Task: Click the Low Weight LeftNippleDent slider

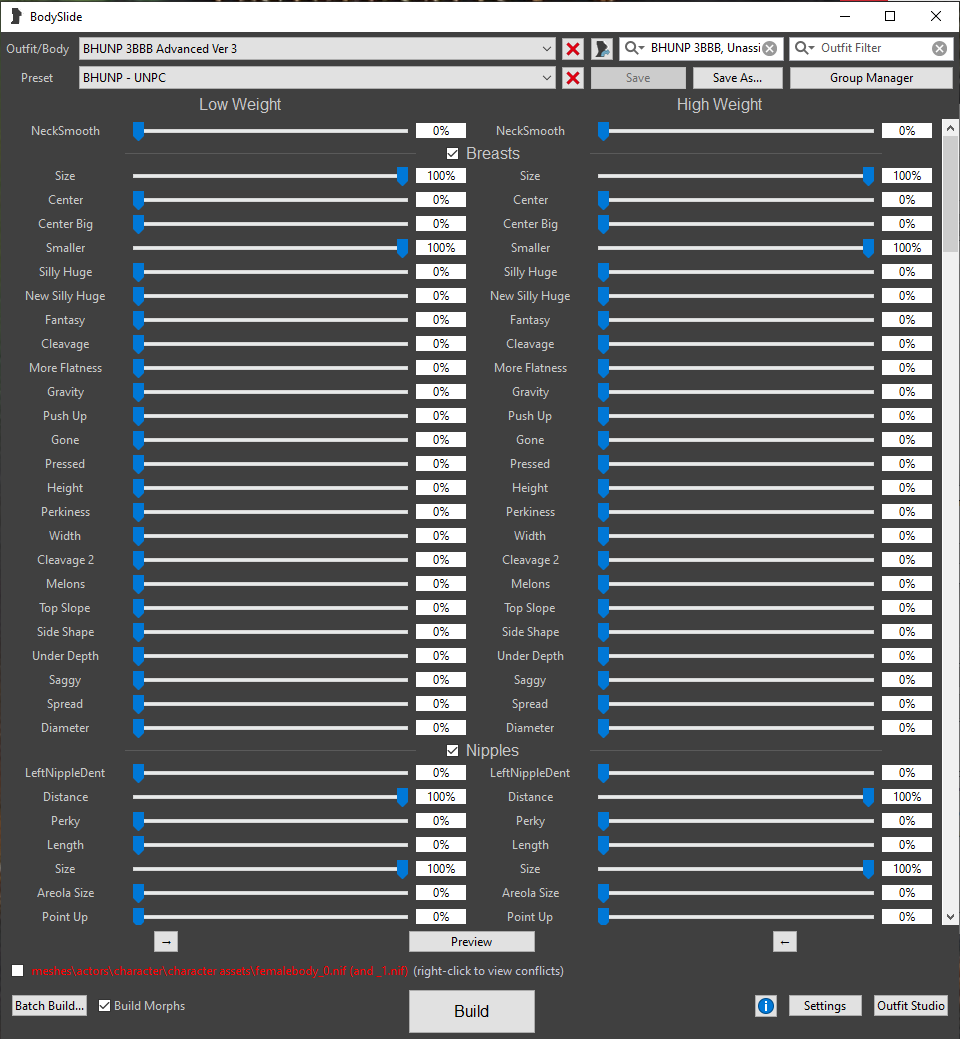Action: (x=270, y=773)
